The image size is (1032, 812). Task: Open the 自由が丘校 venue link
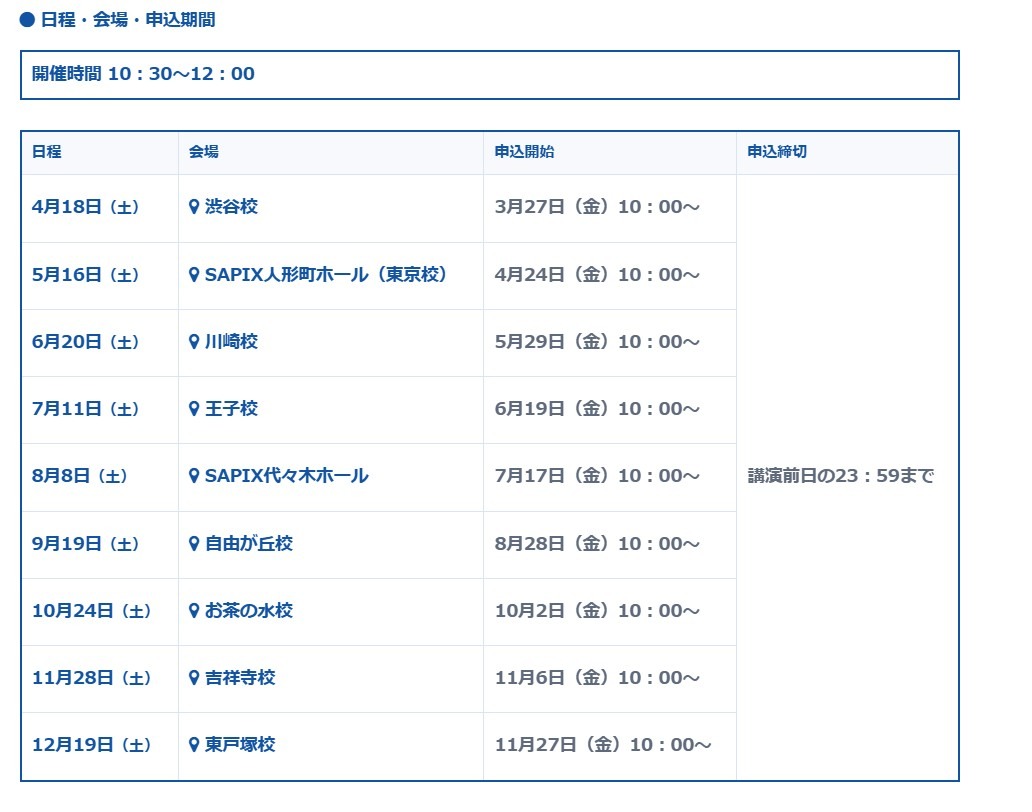pyautogui.click(x=248, y=544)
